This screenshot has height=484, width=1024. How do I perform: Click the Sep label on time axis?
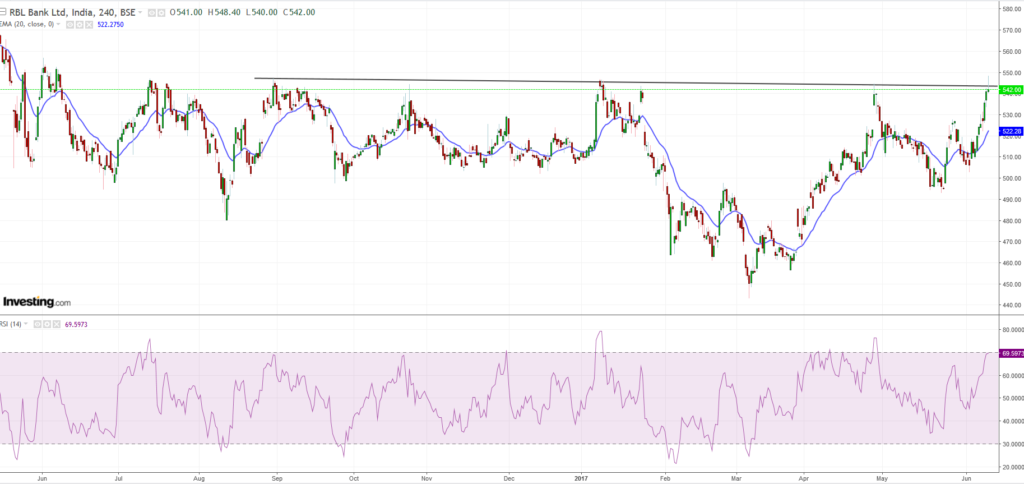point(276,477)
